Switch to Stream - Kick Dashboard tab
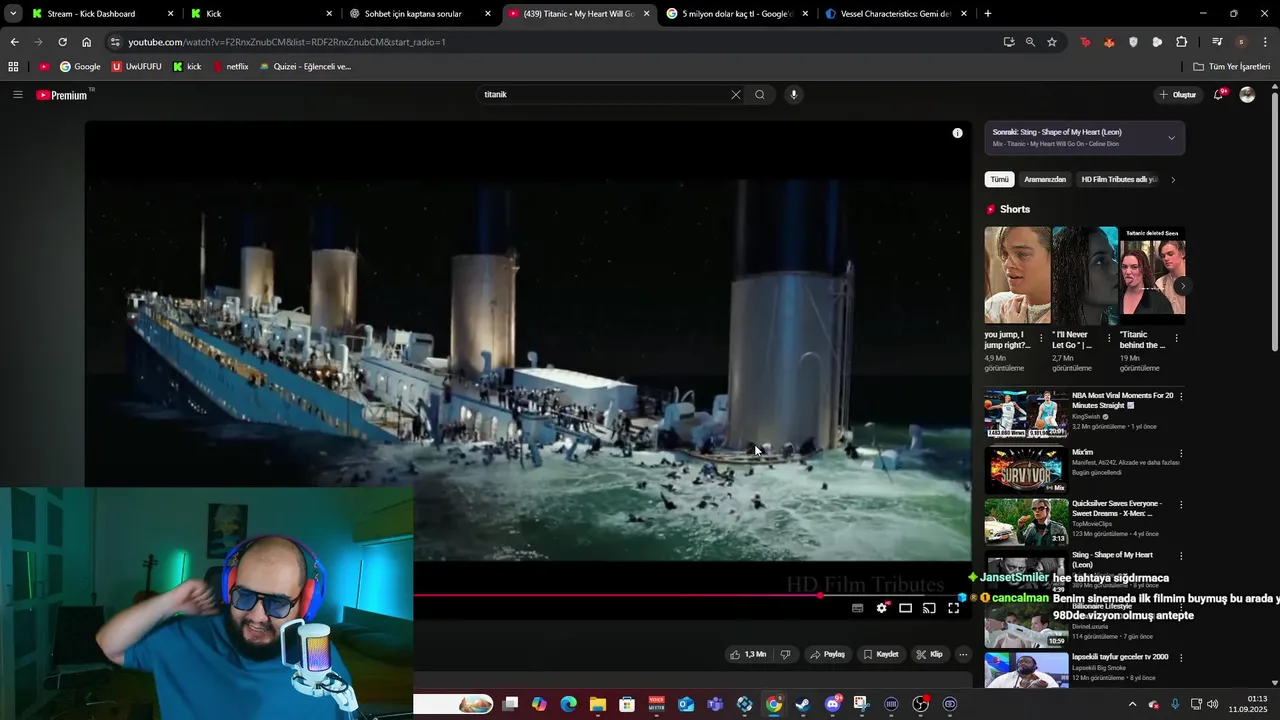Screen dimensions: 1280x720 [102, 14]
